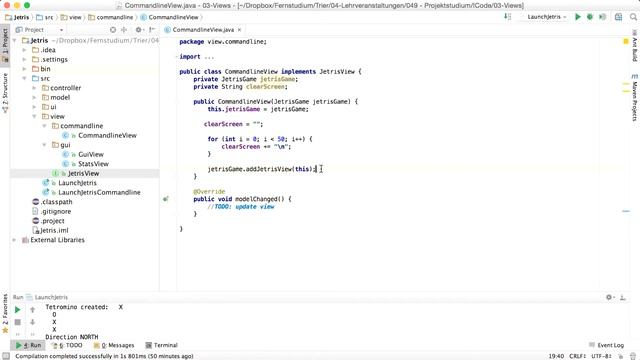The width and height of the screenshot is (640, 360).
Task: Expand the bin folder
Action: point(24,69)
